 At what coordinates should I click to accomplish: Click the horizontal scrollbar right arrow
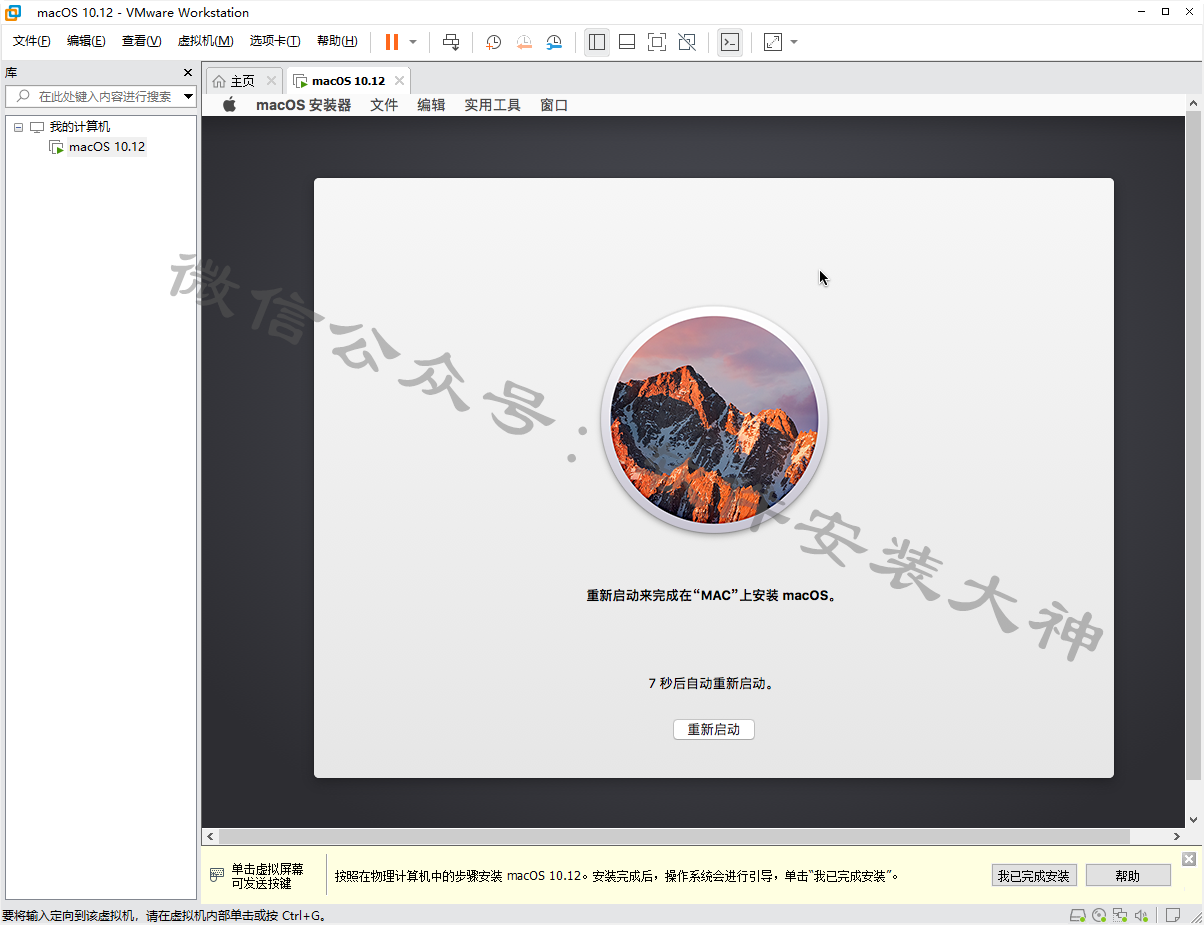(1178, 836)
